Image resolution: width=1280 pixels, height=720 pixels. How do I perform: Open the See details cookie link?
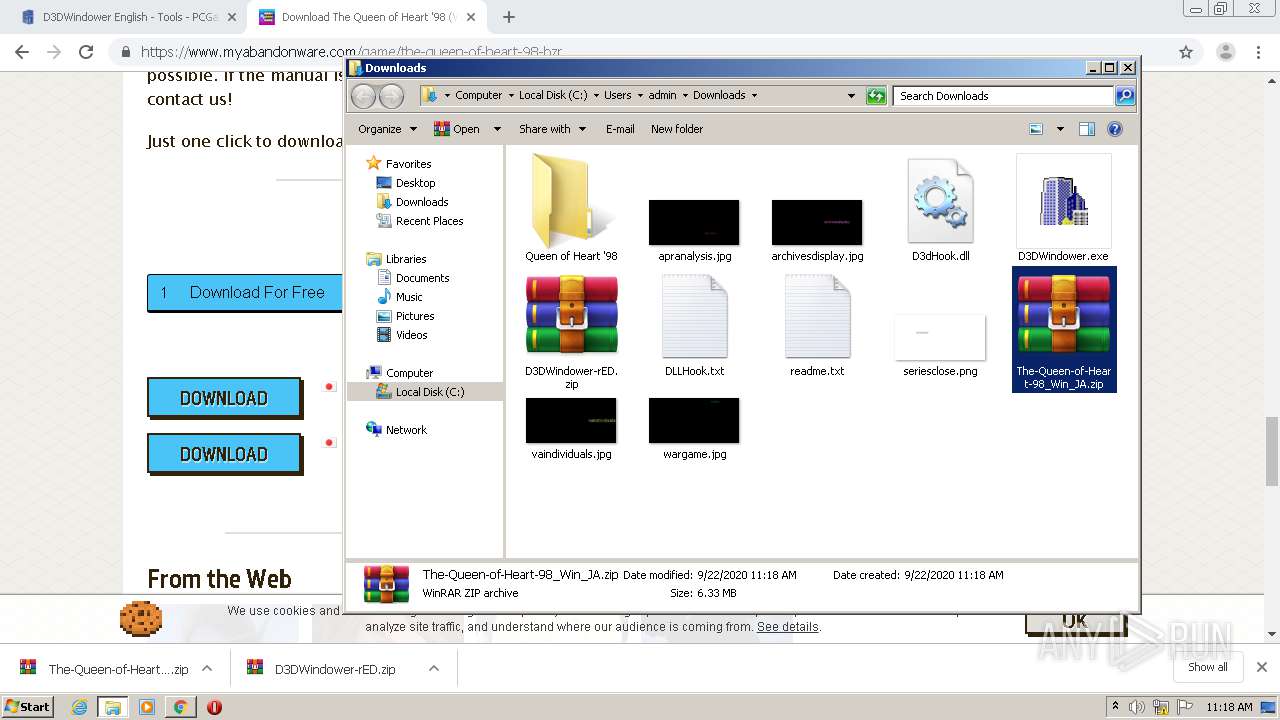point(788,627)
